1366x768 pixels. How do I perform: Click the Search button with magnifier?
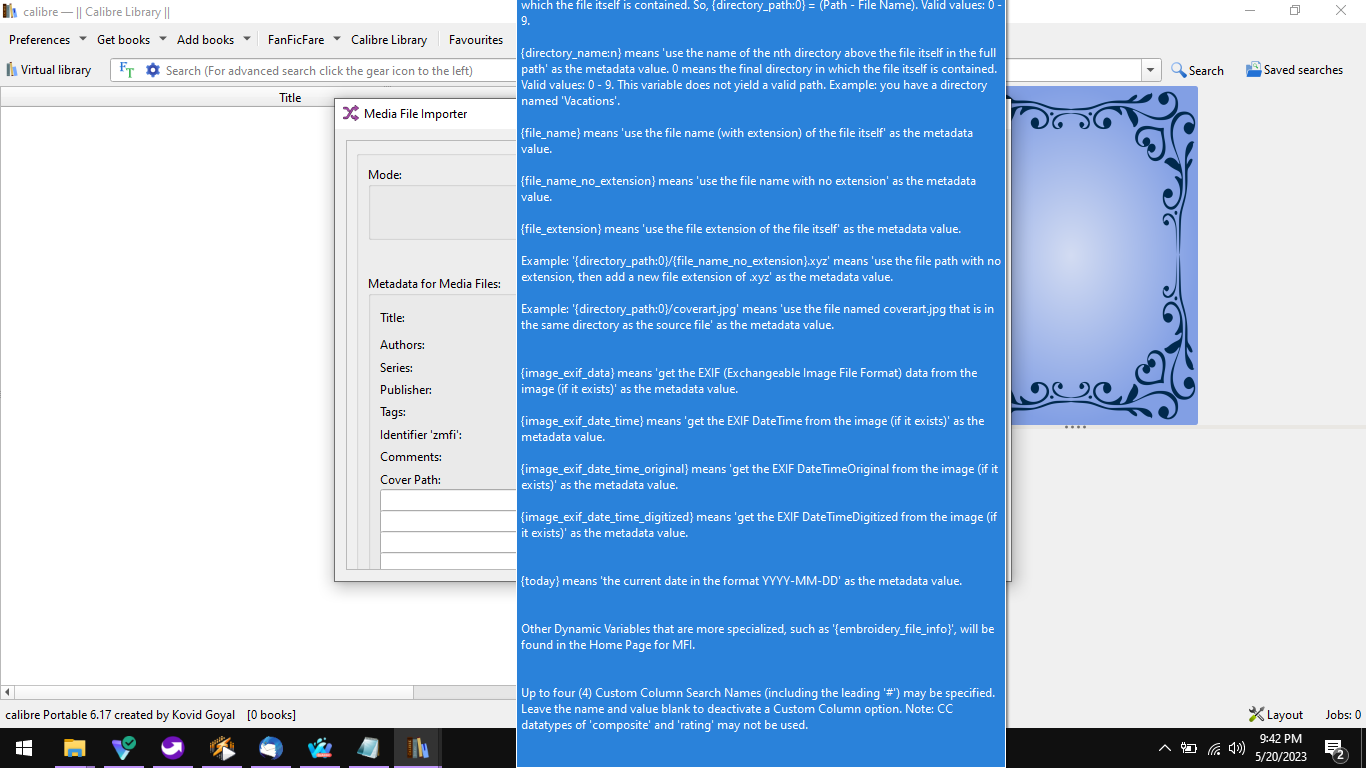pyautogui.click(x=1197, y=70)
